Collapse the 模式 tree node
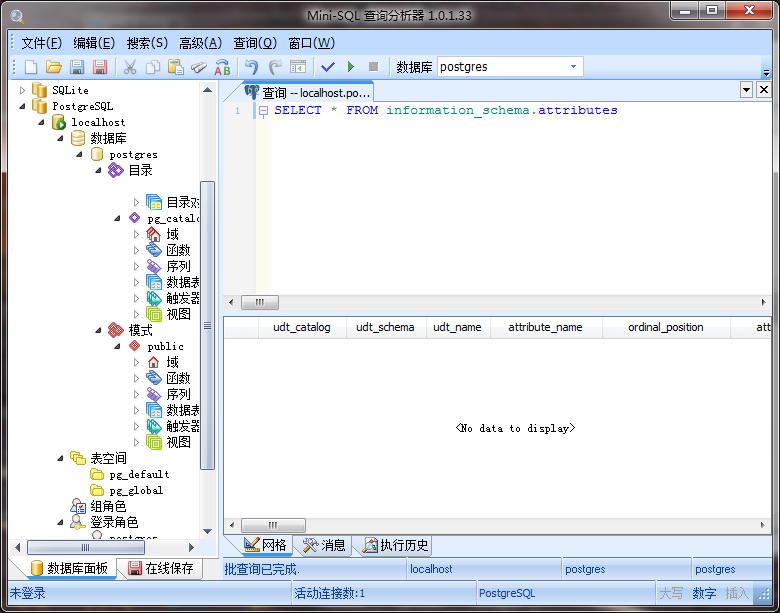This screenshot has width=780, height=613. (99, 330)
